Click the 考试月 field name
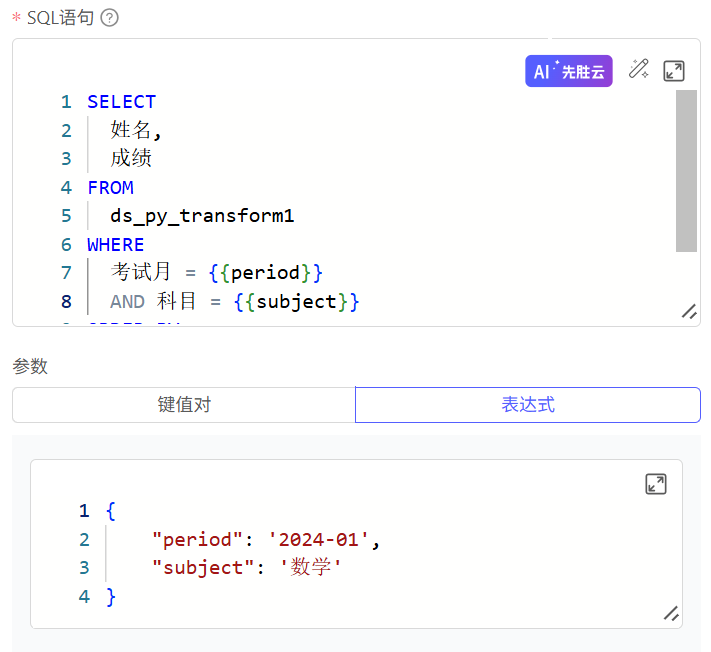Image resolution: width=711 pixels, height=652 pixels. [140, 272]
